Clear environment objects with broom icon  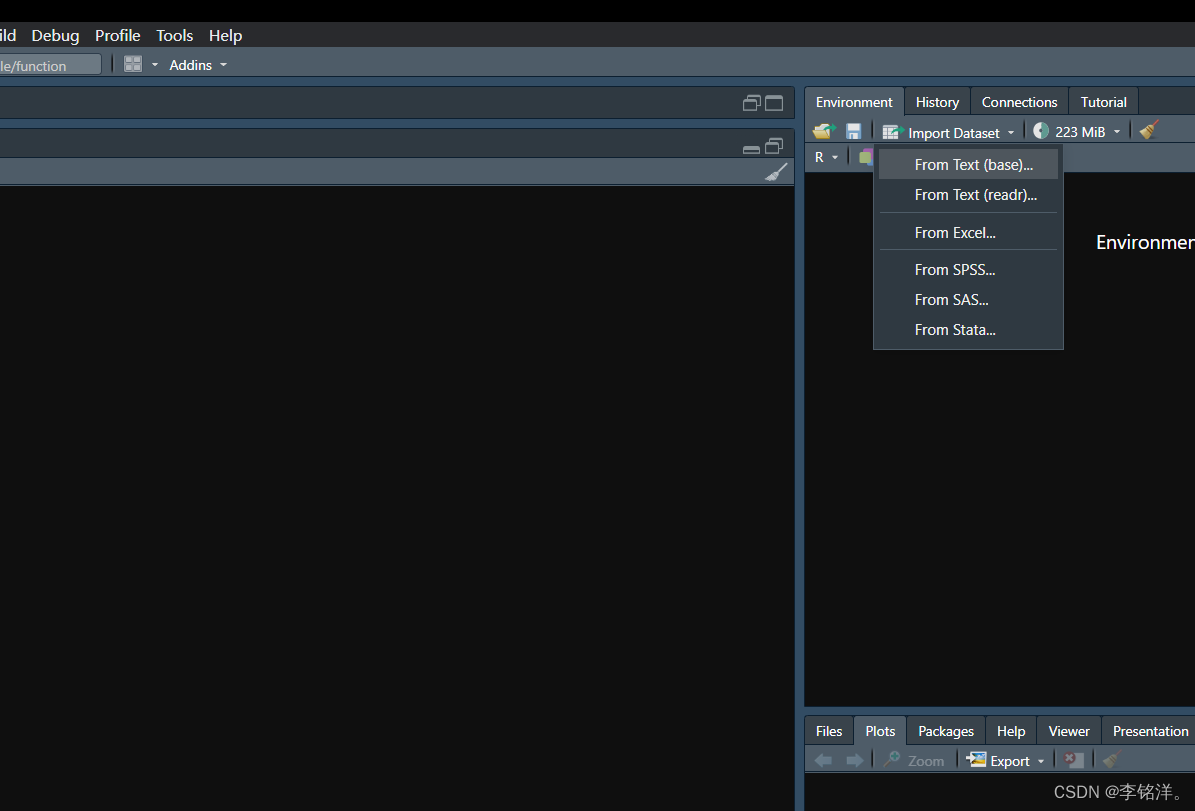1149,130
